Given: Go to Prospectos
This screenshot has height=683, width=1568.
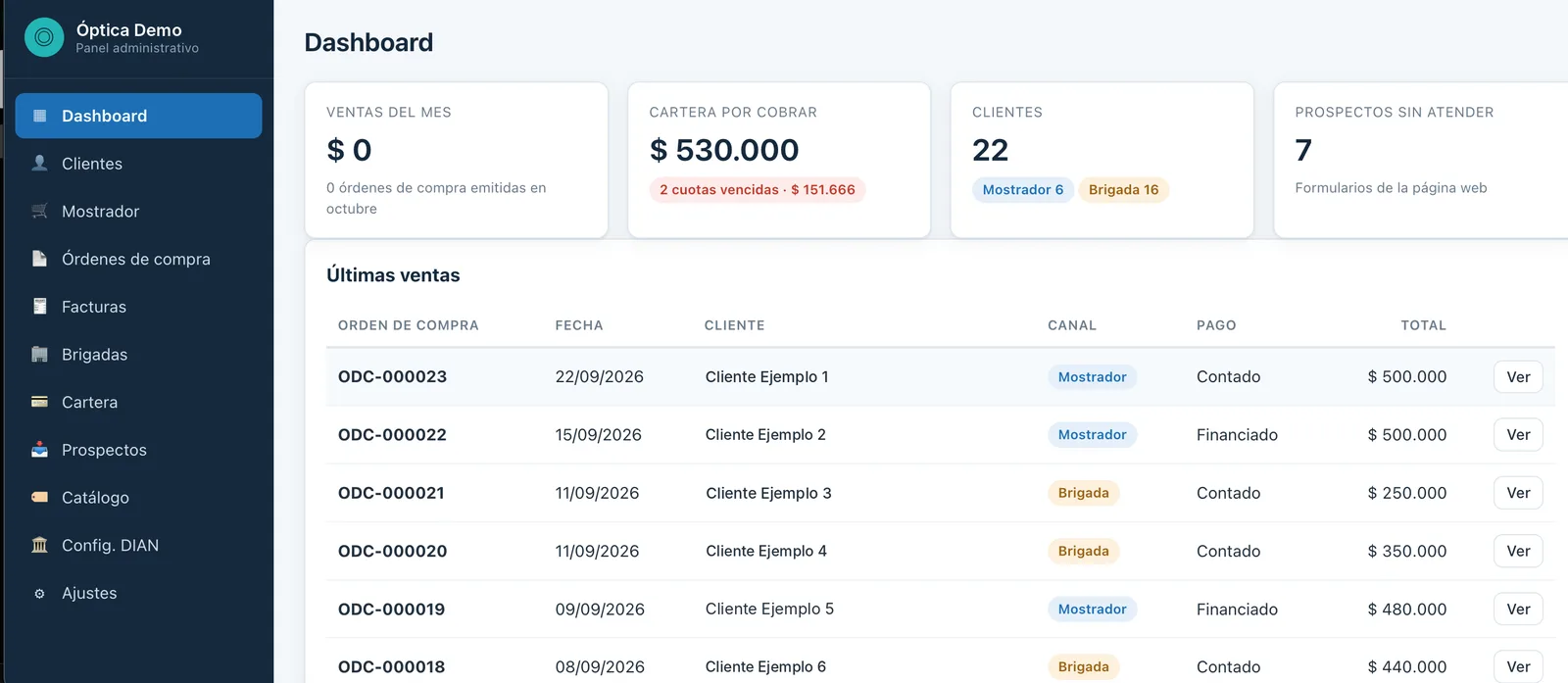Looking at the screenshot, I should [138, 450].
